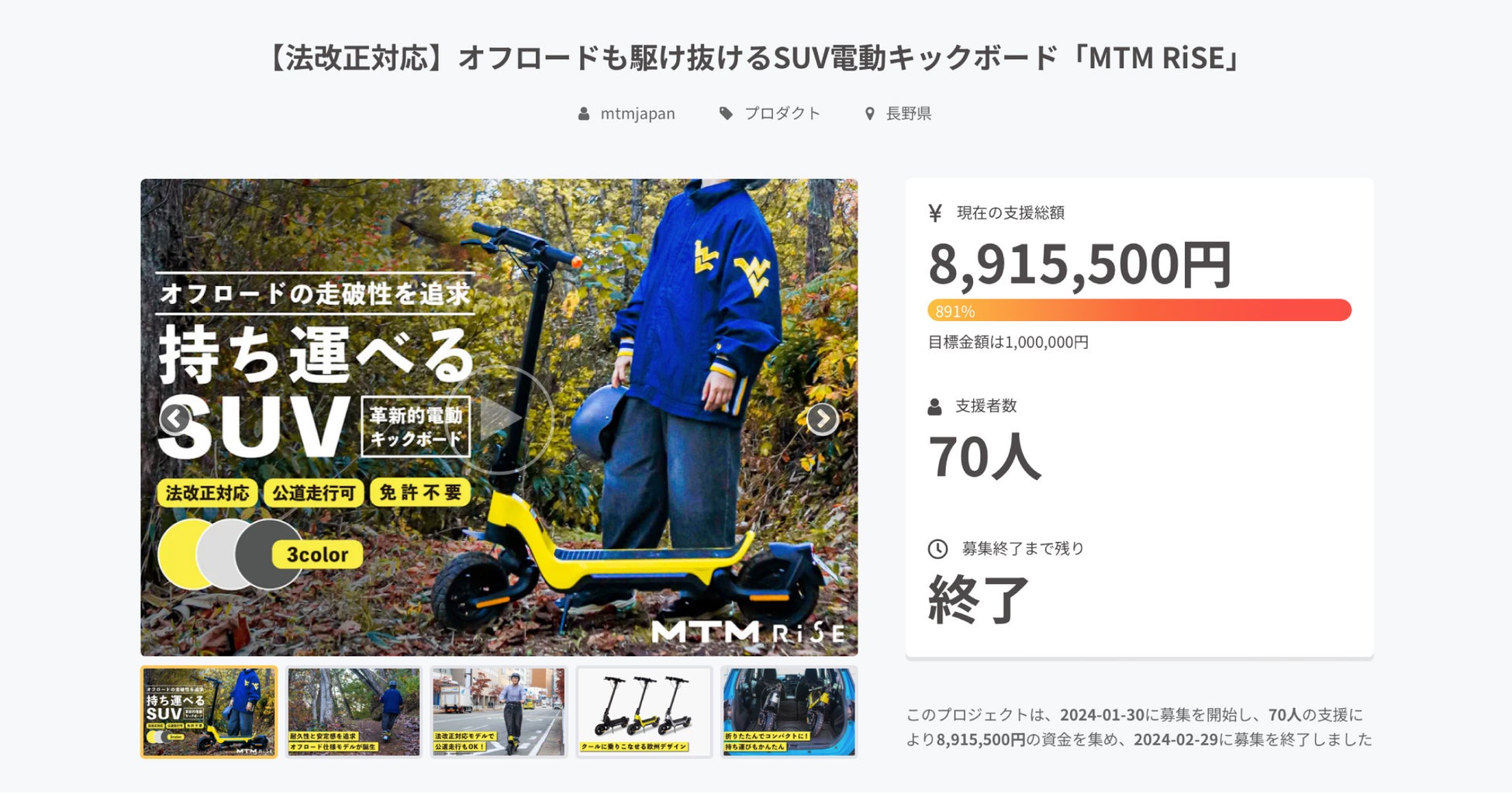Go to previous slide with left arrow
The image size is (1512, 794).
[175, 419]
